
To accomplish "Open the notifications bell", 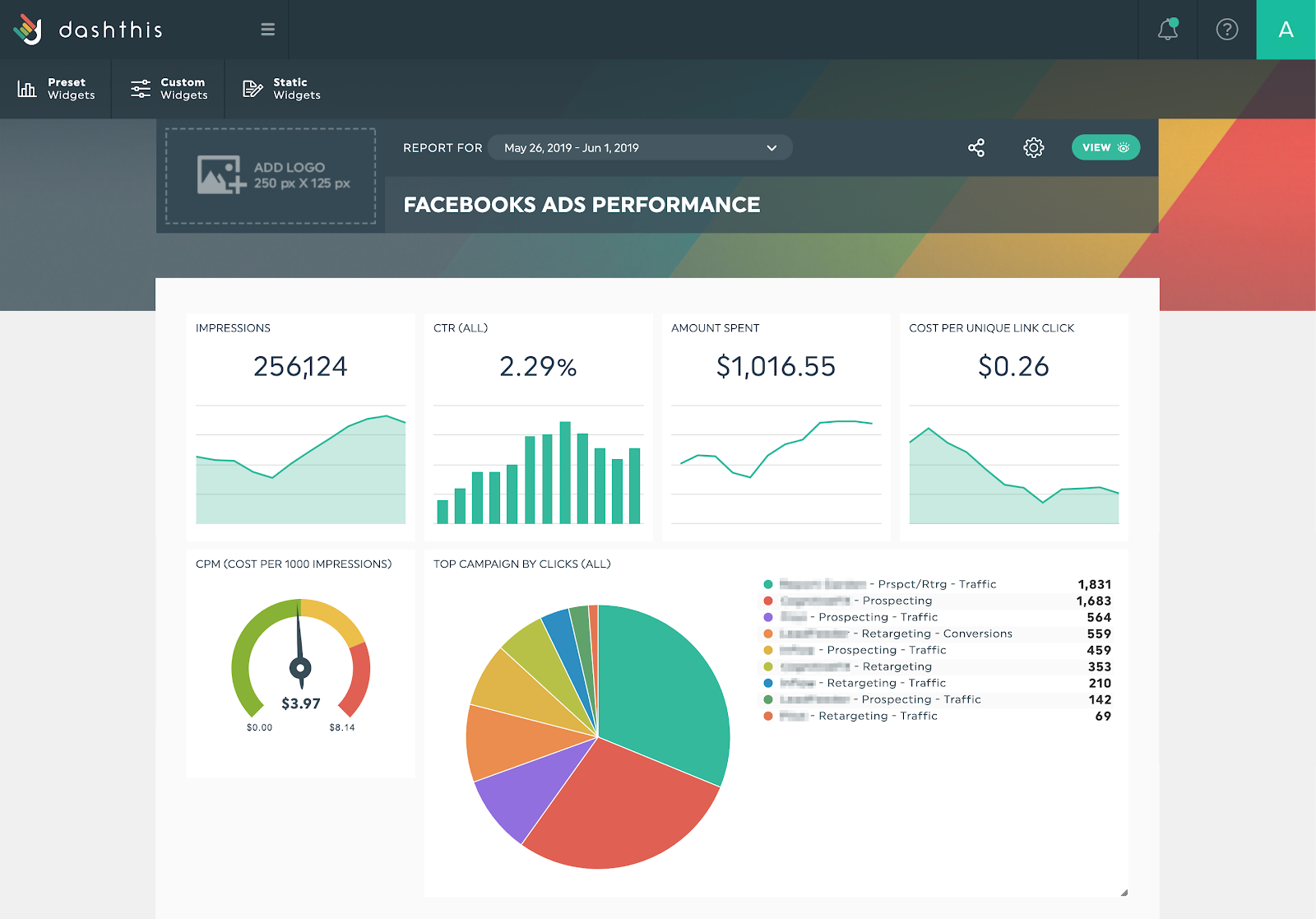I will (1167, 30).
